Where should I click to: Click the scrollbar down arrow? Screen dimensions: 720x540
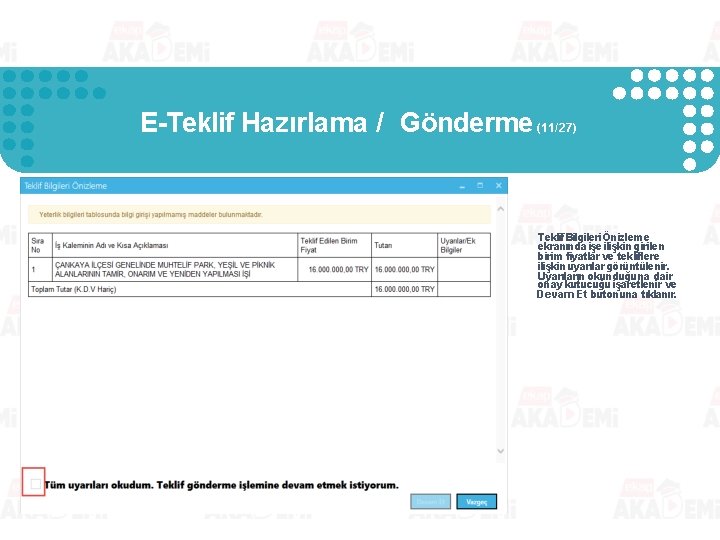click(x=501, y=451)
